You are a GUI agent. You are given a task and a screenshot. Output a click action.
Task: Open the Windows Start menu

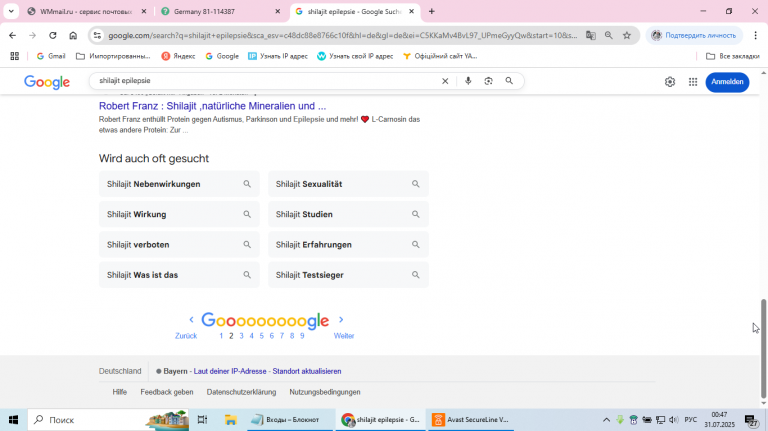[x=13, y=420]
